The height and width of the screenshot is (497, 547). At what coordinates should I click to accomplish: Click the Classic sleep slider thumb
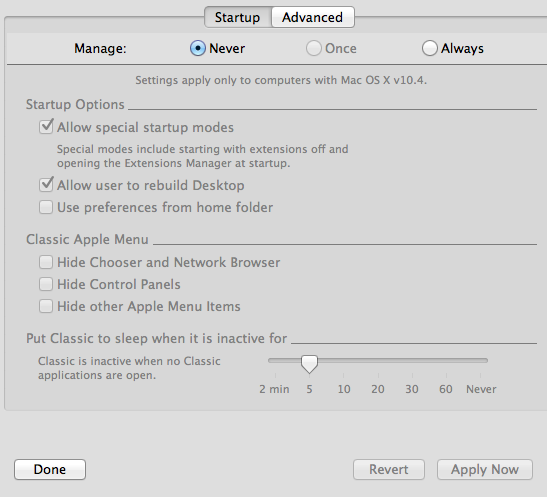(309, 364)
